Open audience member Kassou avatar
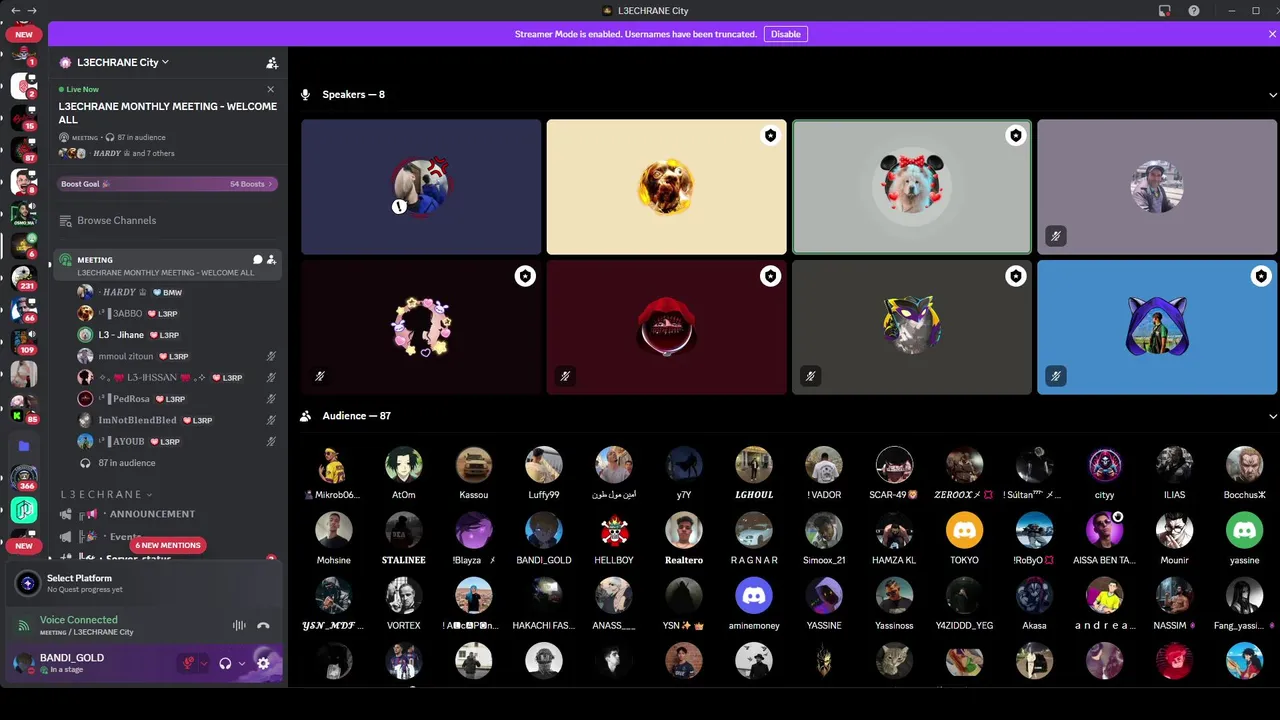The image size is (1280, 720). pos(474,465)
